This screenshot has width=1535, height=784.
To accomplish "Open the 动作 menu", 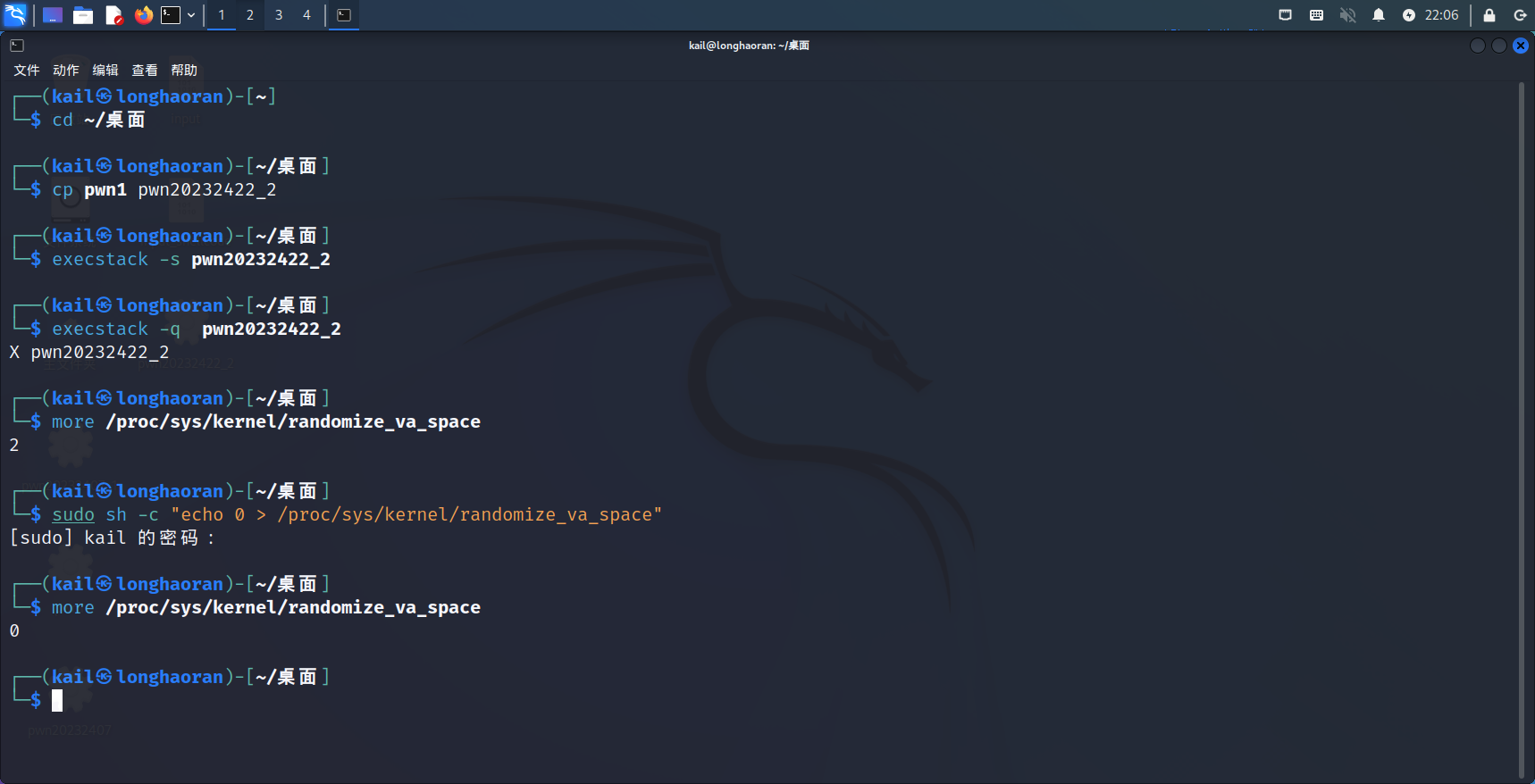I will [66, 70].
